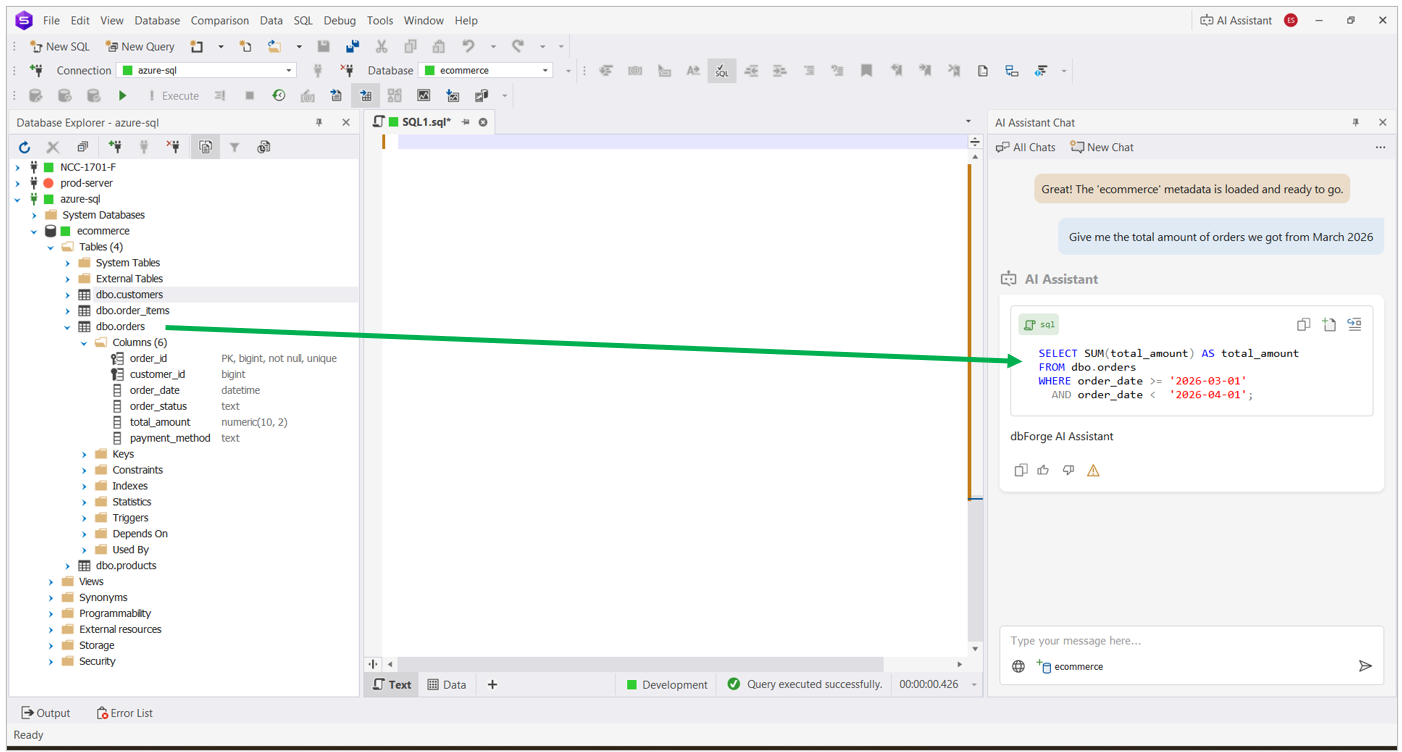Select the Programmability folder
The width and height of the screenshot is (1402, 752).
115,614
